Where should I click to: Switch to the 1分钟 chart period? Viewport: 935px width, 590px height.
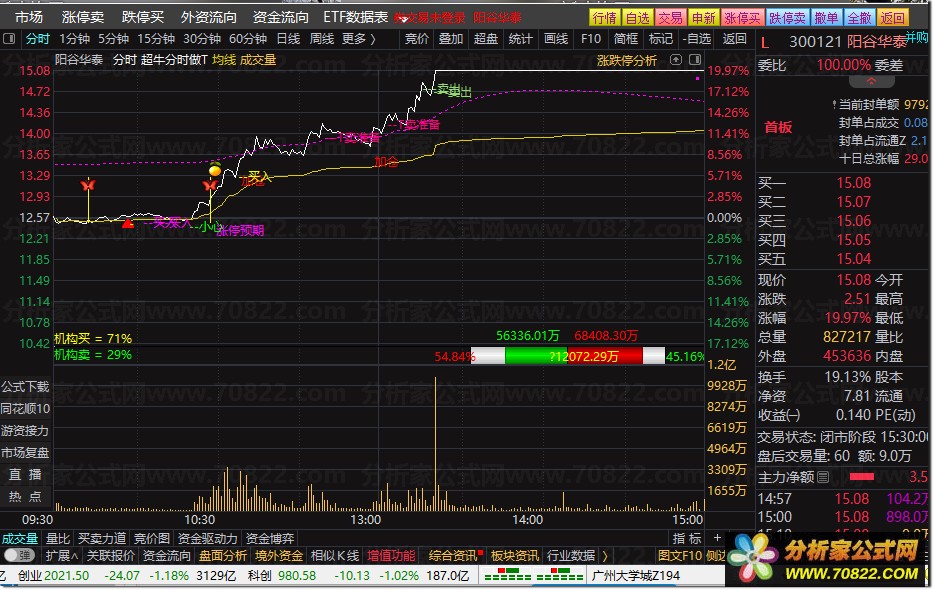pyautogui.click(x=74, y=39)
